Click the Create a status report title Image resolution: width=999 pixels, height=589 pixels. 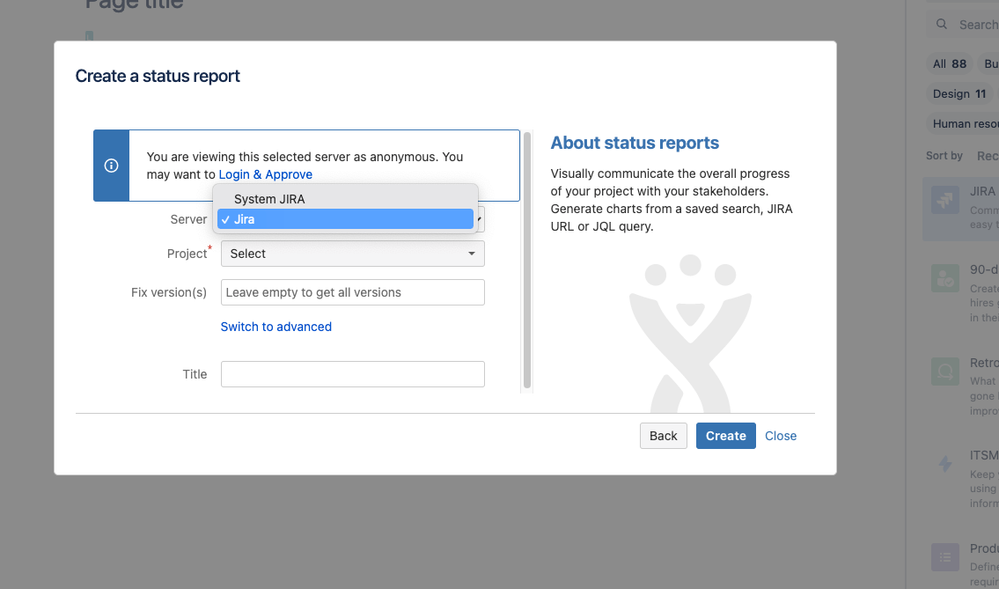click(x=157, y=76)
